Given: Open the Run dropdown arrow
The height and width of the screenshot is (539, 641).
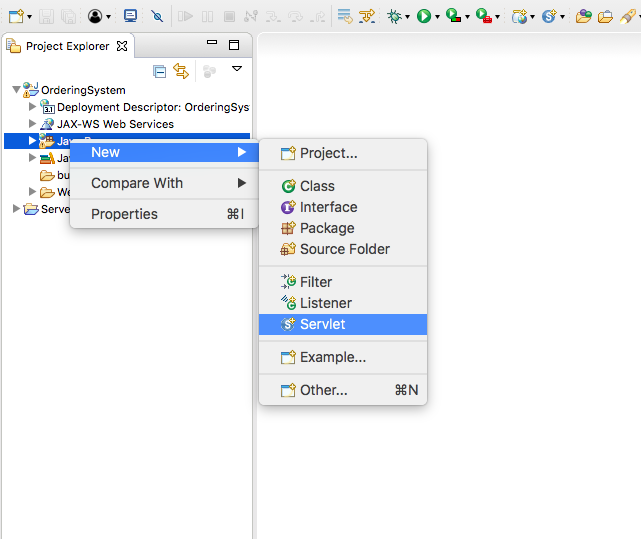Looking at the screenshot, I should point(437,17).
